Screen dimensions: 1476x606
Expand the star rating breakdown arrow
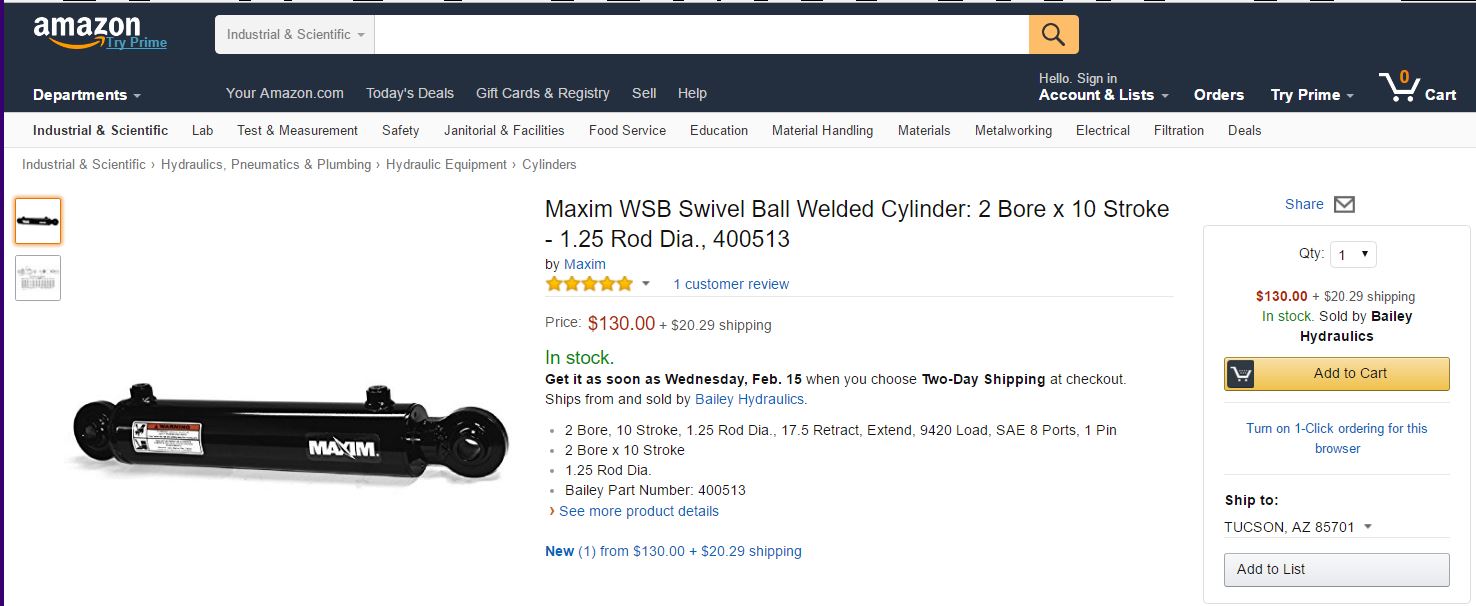tap(646, 284)
